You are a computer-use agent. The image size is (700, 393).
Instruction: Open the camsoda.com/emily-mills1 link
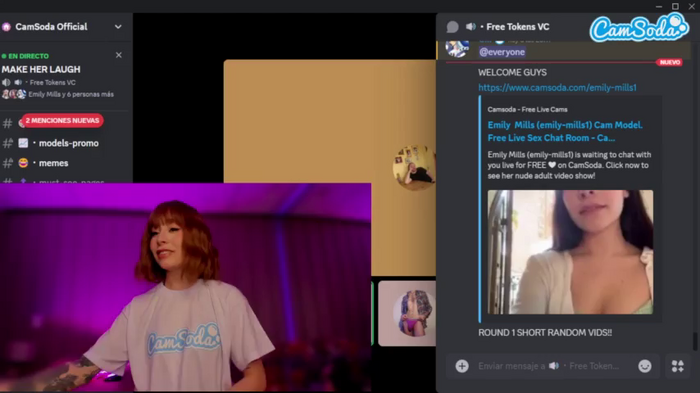(x=558, y=88)
